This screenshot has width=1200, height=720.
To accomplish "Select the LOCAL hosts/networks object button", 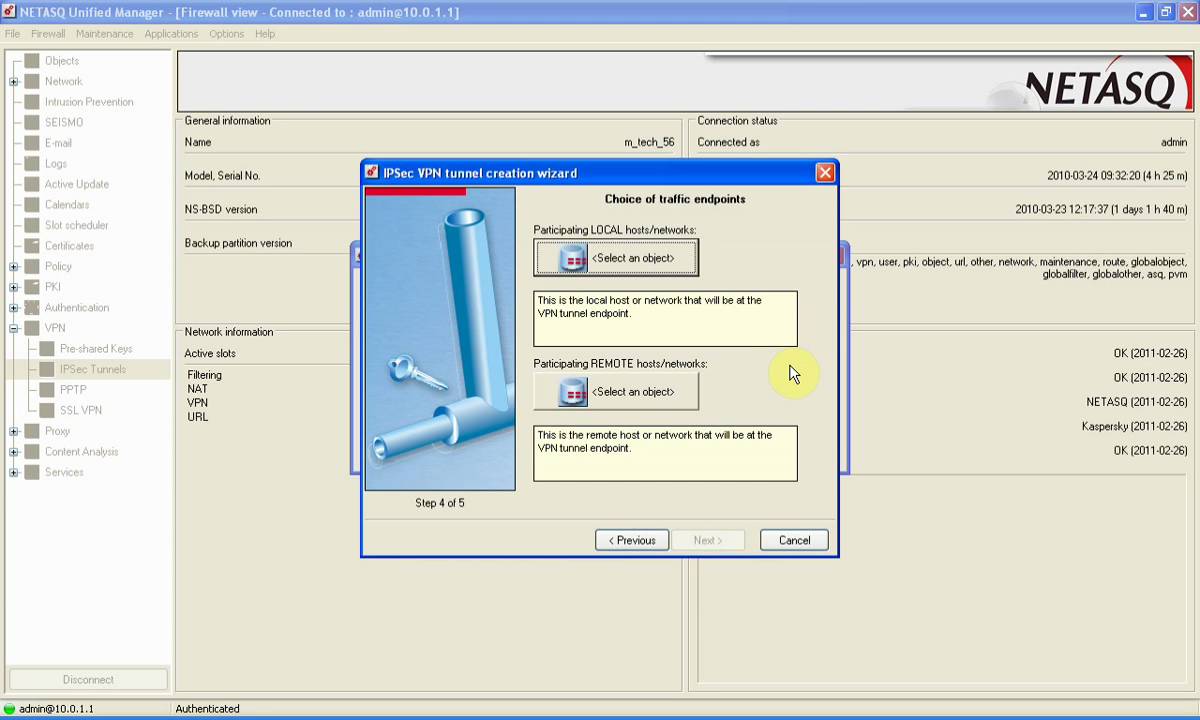I will click(616, 258).
